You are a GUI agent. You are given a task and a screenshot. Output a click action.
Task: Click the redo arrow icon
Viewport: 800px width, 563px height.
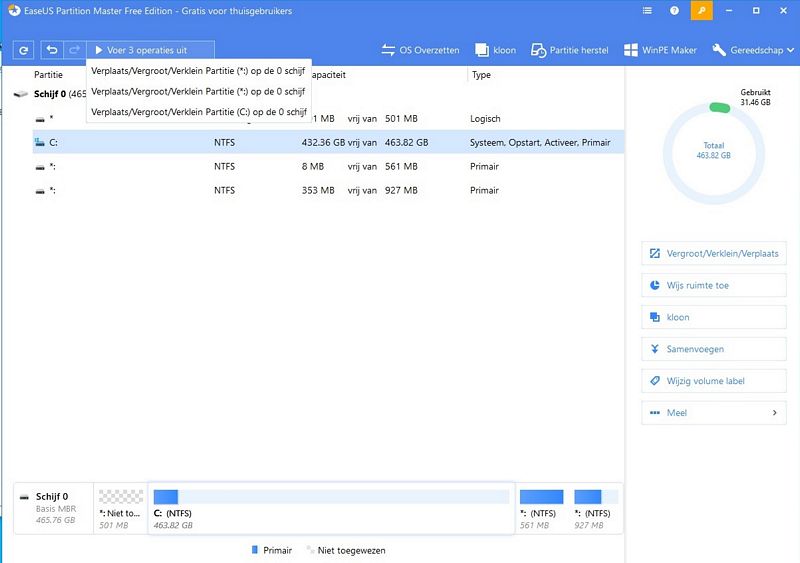pos(74,50)
